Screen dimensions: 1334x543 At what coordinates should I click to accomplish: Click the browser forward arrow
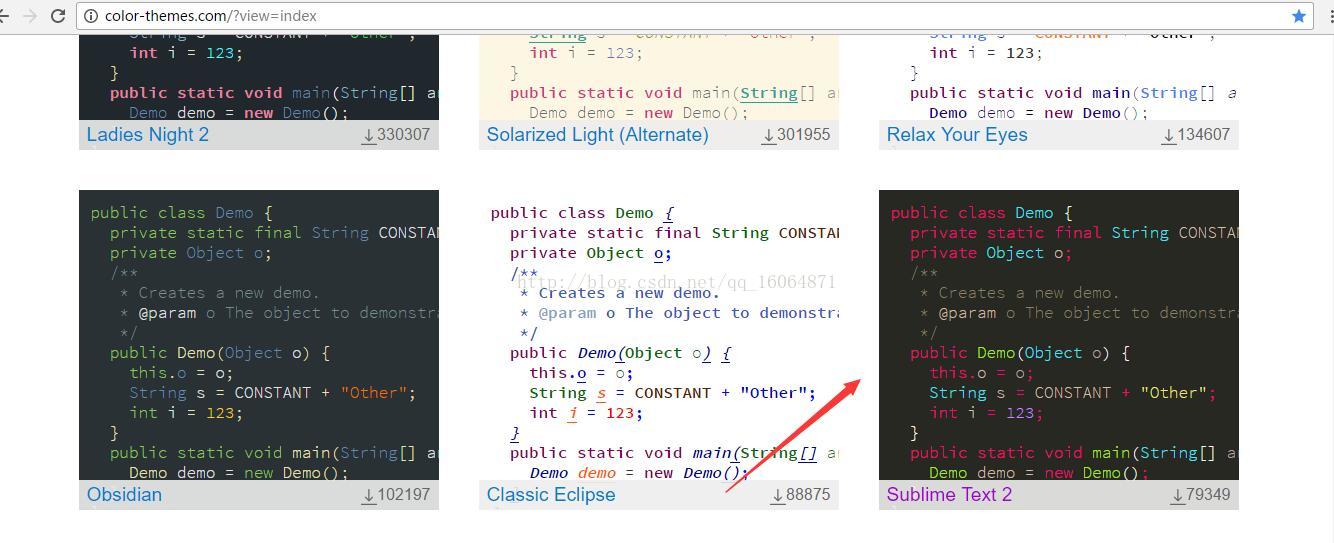tap(30, 16)
